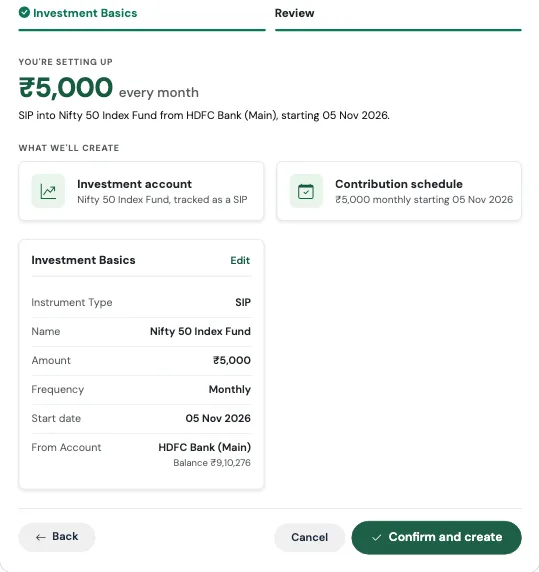The image size is (539, 572).
Task: Switch to the Investment Basics step tab
Action: click(x=142, y=17)
